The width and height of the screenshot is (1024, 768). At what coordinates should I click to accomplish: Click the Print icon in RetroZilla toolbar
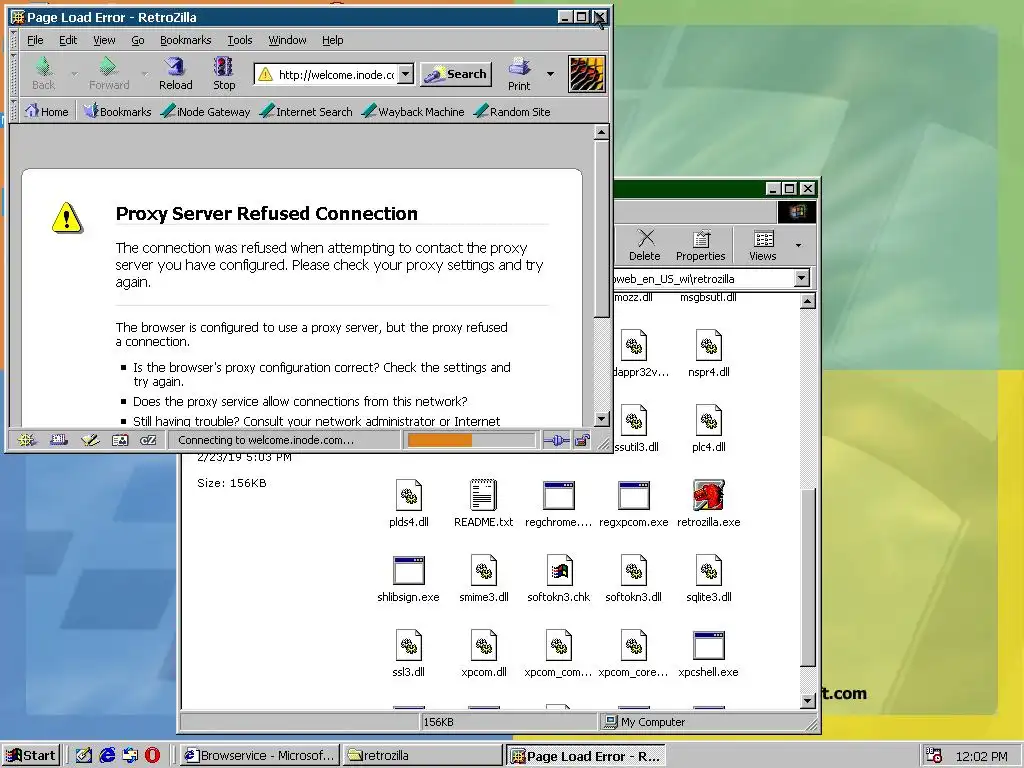(519, 67)
